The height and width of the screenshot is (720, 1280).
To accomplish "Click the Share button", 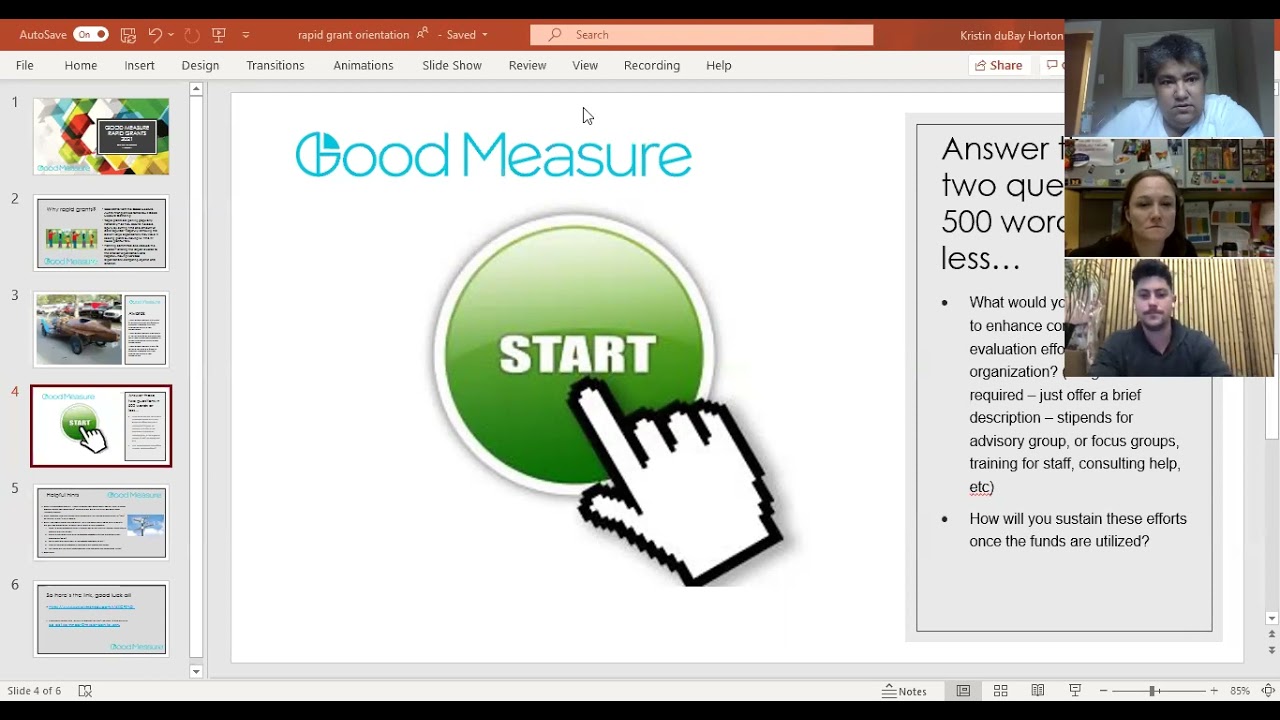I will pyautogui.click(x=998, y=65).
